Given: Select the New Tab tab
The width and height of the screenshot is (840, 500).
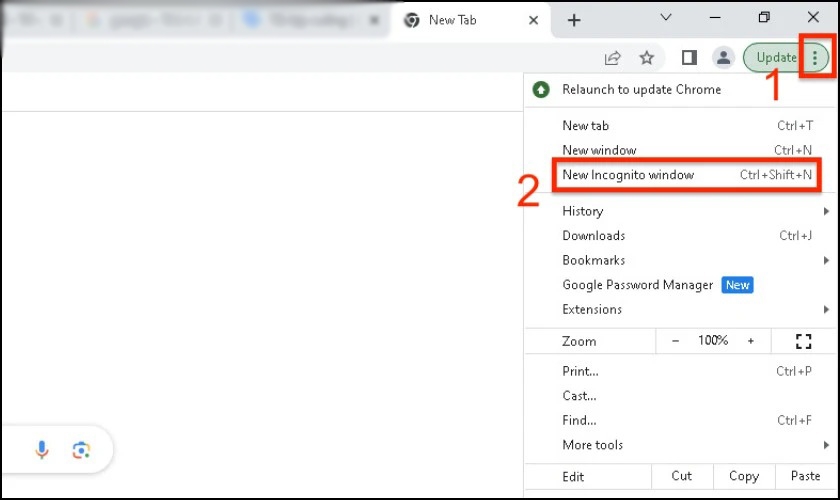Looking at the screenshot, I should pos(471,20).
